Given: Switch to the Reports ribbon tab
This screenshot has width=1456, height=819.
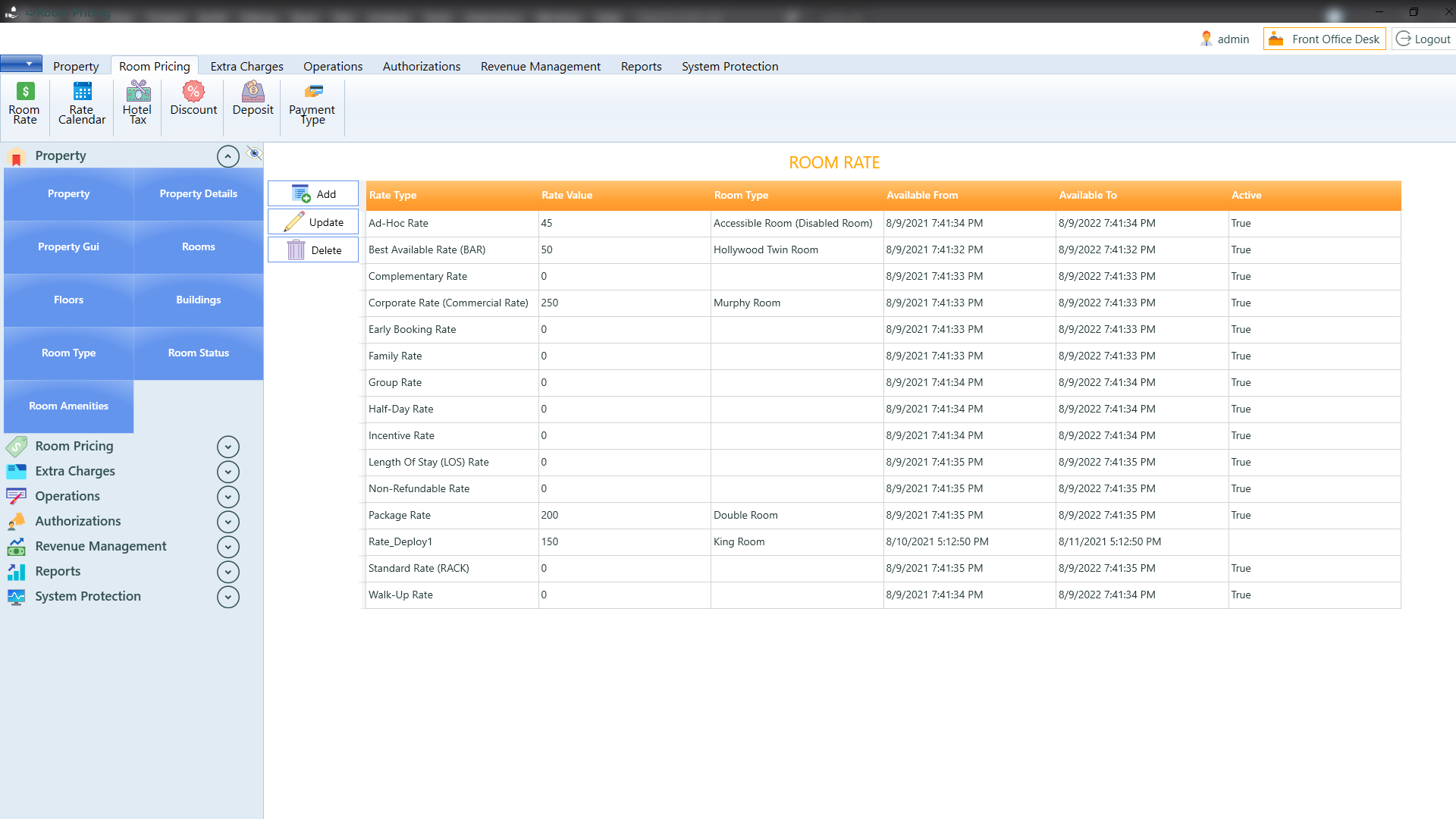Looking at the screenshot, I should tap(642, 66).
